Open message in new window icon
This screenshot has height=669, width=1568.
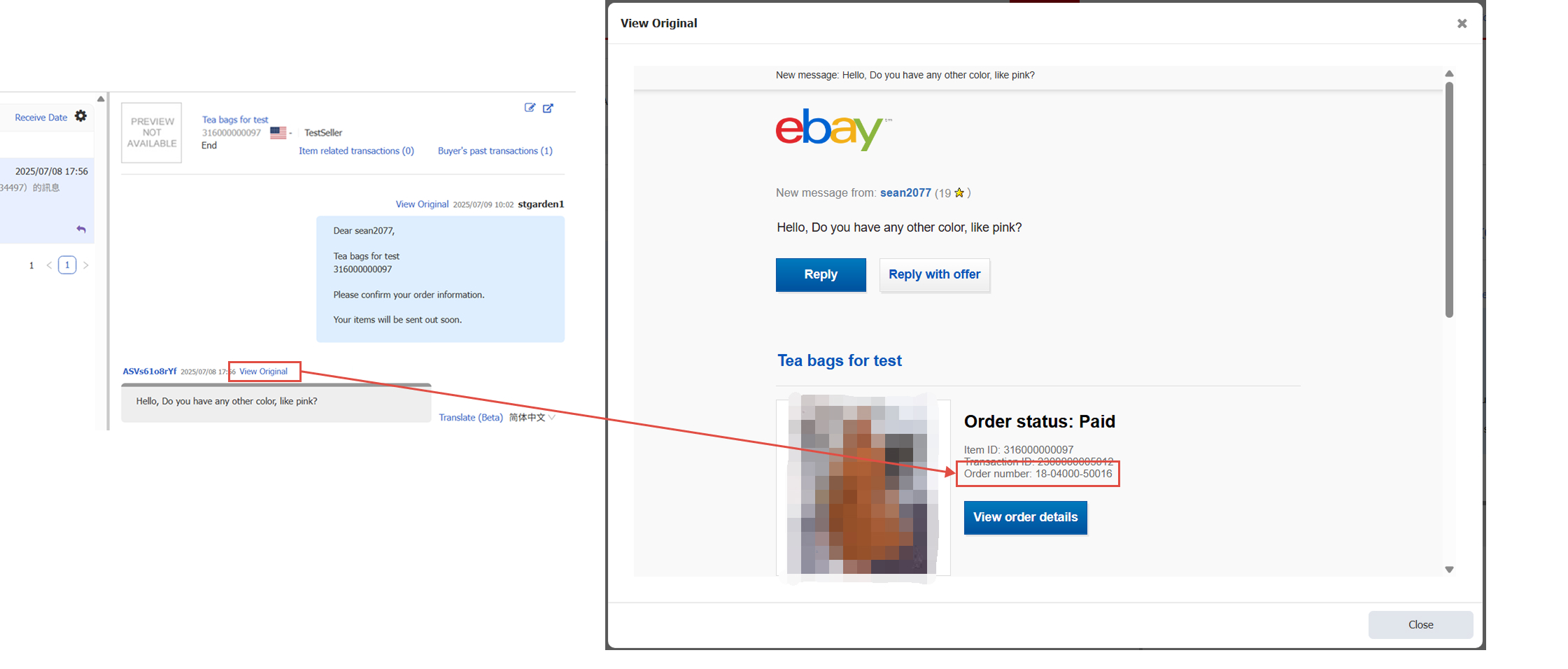(549, 108)
